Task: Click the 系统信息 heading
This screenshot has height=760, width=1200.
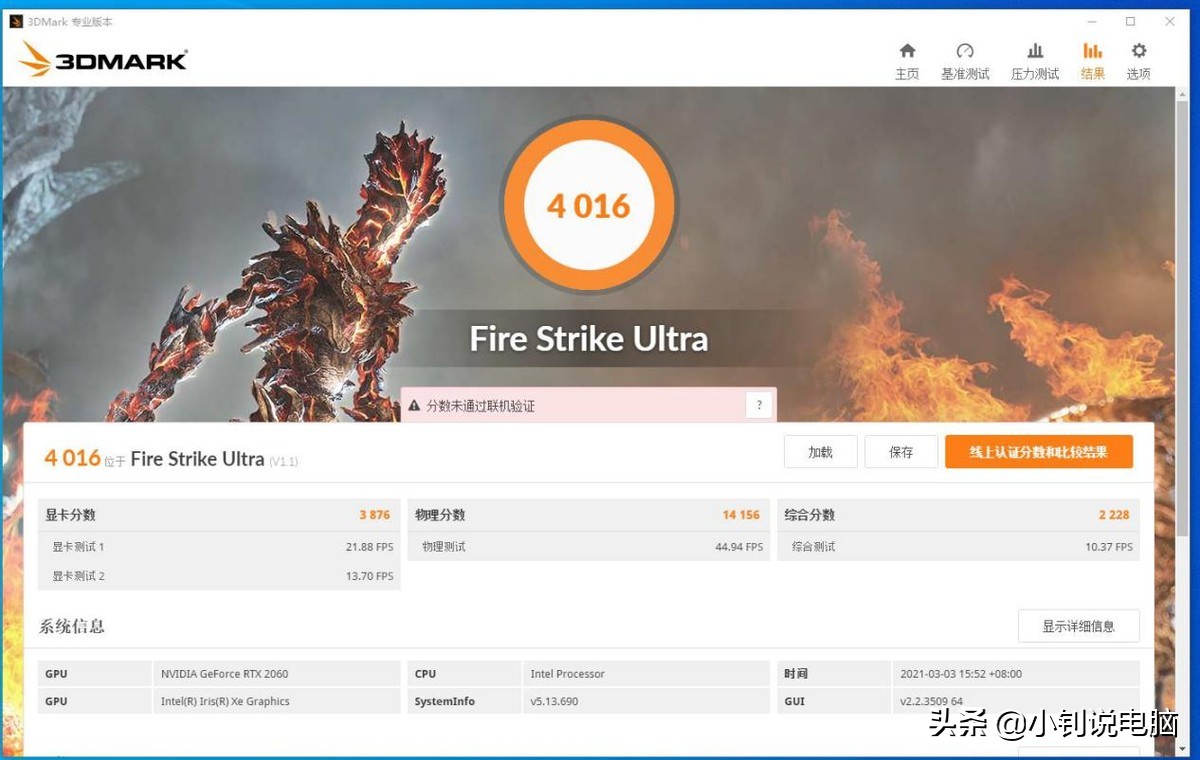Action: 72,627
